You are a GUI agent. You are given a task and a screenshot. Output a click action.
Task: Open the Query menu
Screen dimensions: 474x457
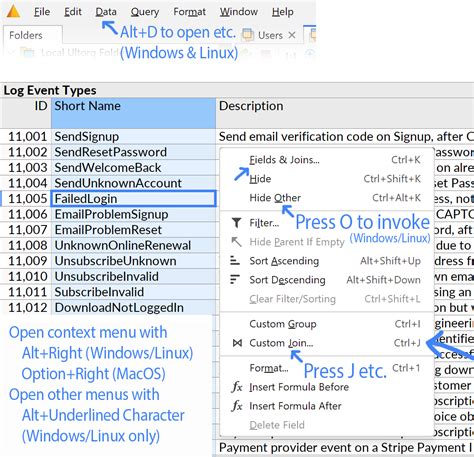click(x=145, y=12)
